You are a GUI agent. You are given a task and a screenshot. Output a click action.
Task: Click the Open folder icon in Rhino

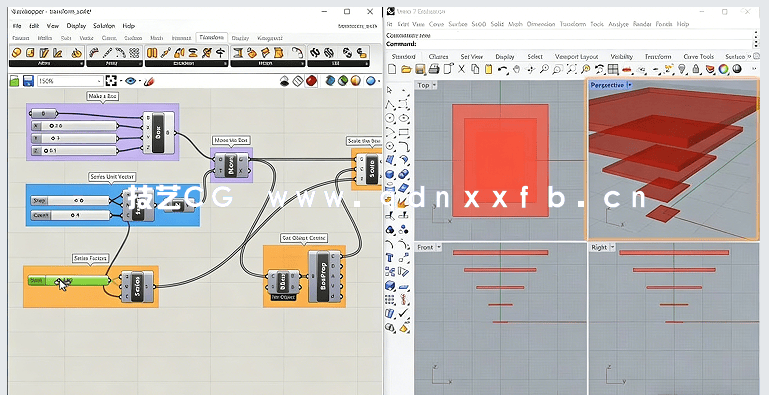pos(406,69)
